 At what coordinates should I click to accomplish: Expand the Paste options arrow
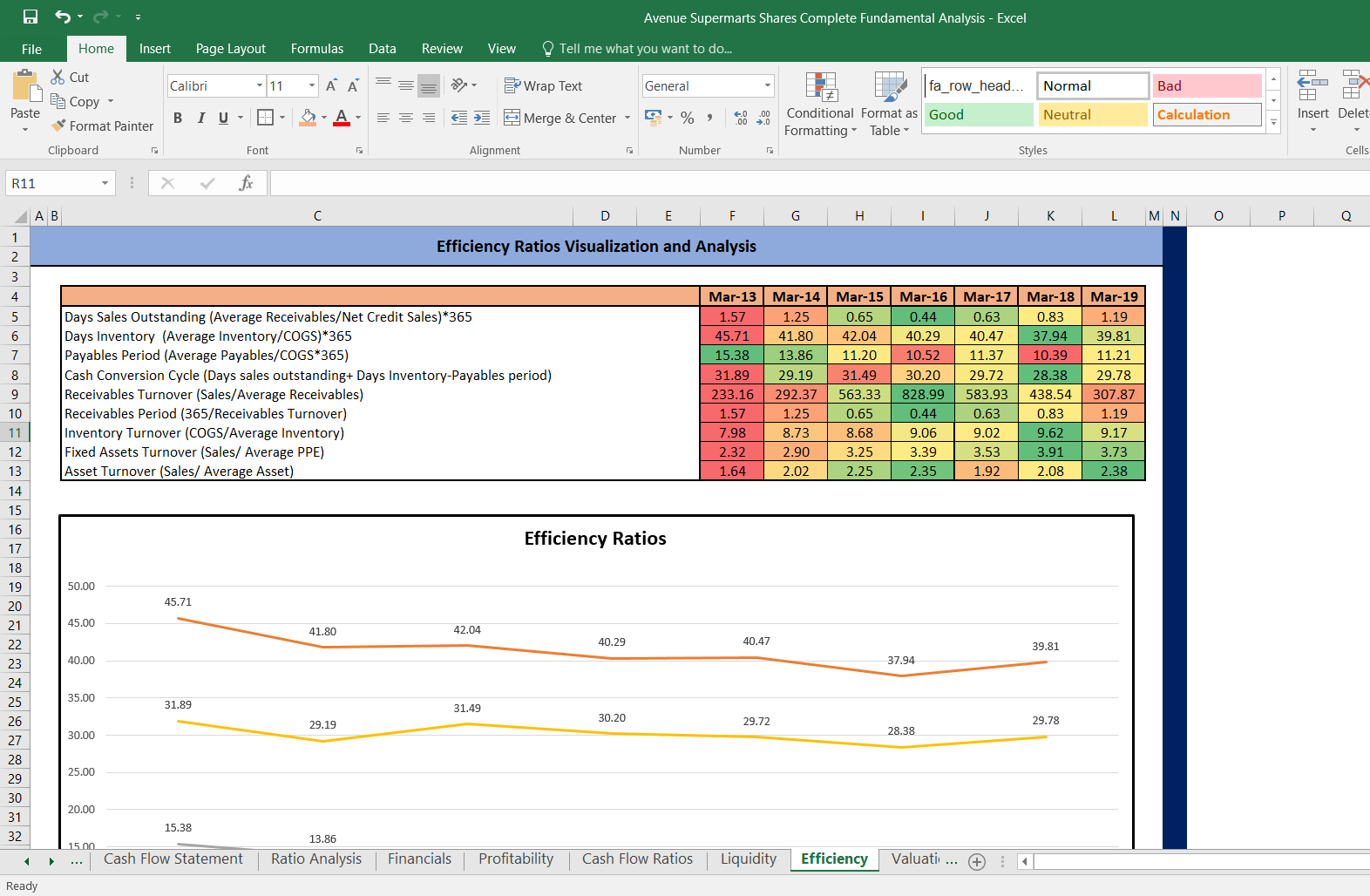pyautogui.click(x=25, y=130)
